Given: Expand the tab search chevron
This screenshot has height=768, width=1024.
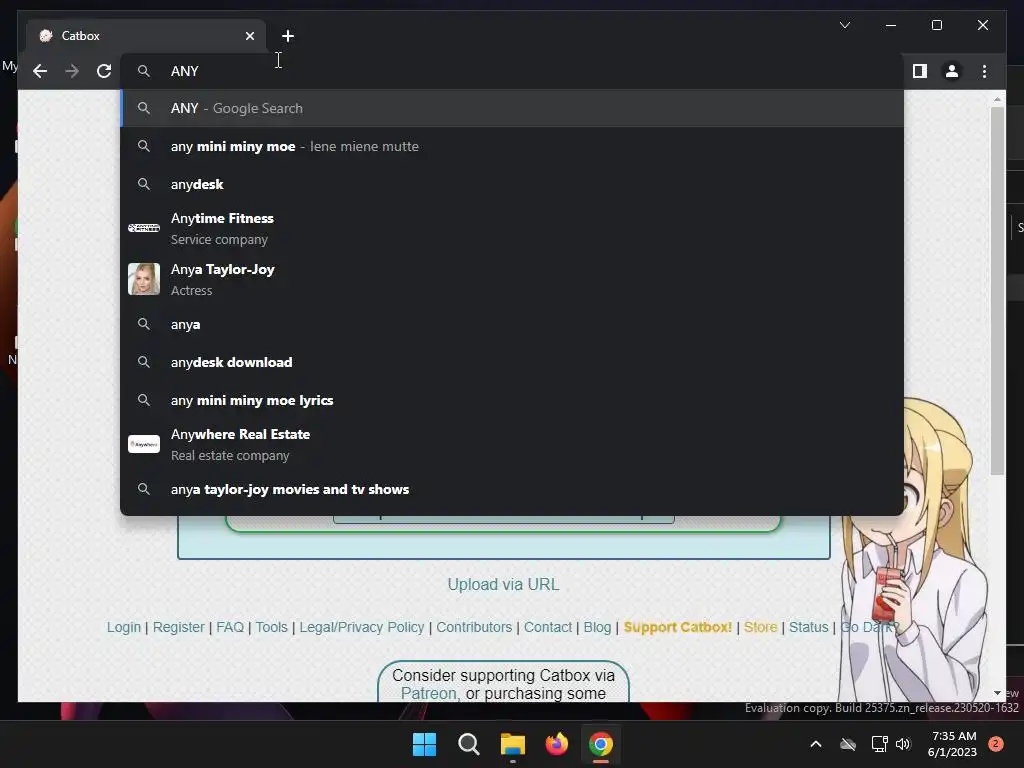Looking at the screenshot, I should point(844,25).
